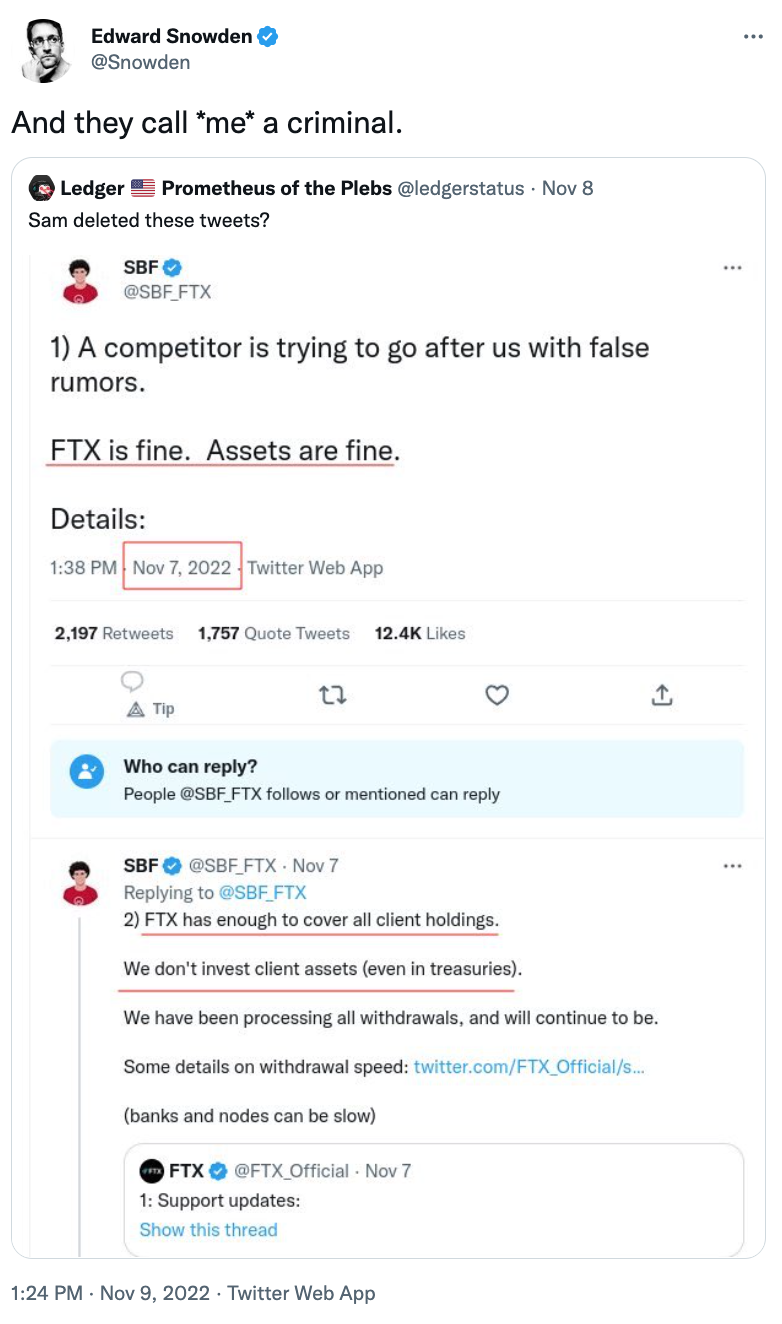Click SBF's avatar in the main quoted tweet
Screen dimensions: 782x1324
point(80,279)
